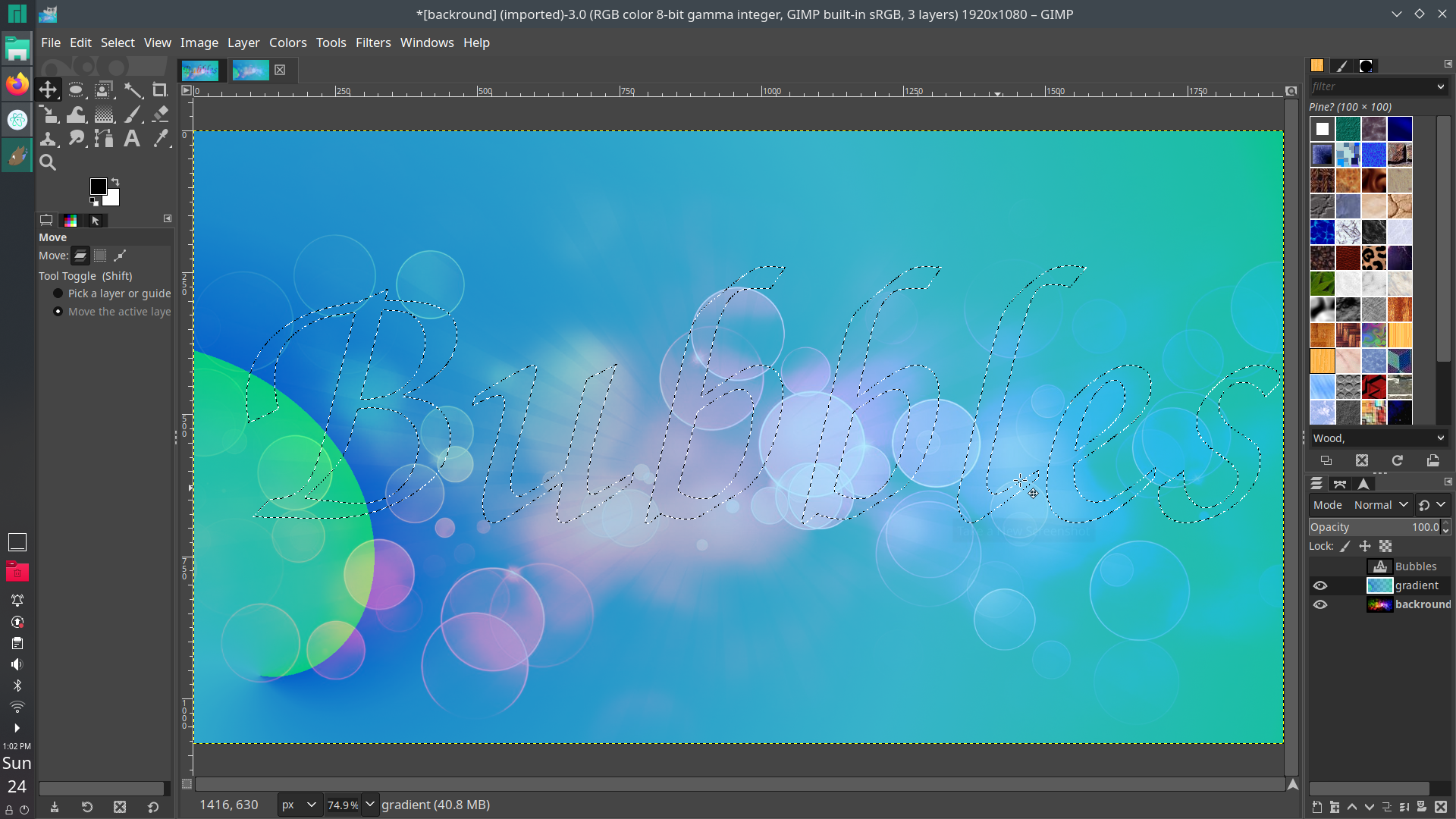Select the Eraser tool

click(x=160, y=115)
